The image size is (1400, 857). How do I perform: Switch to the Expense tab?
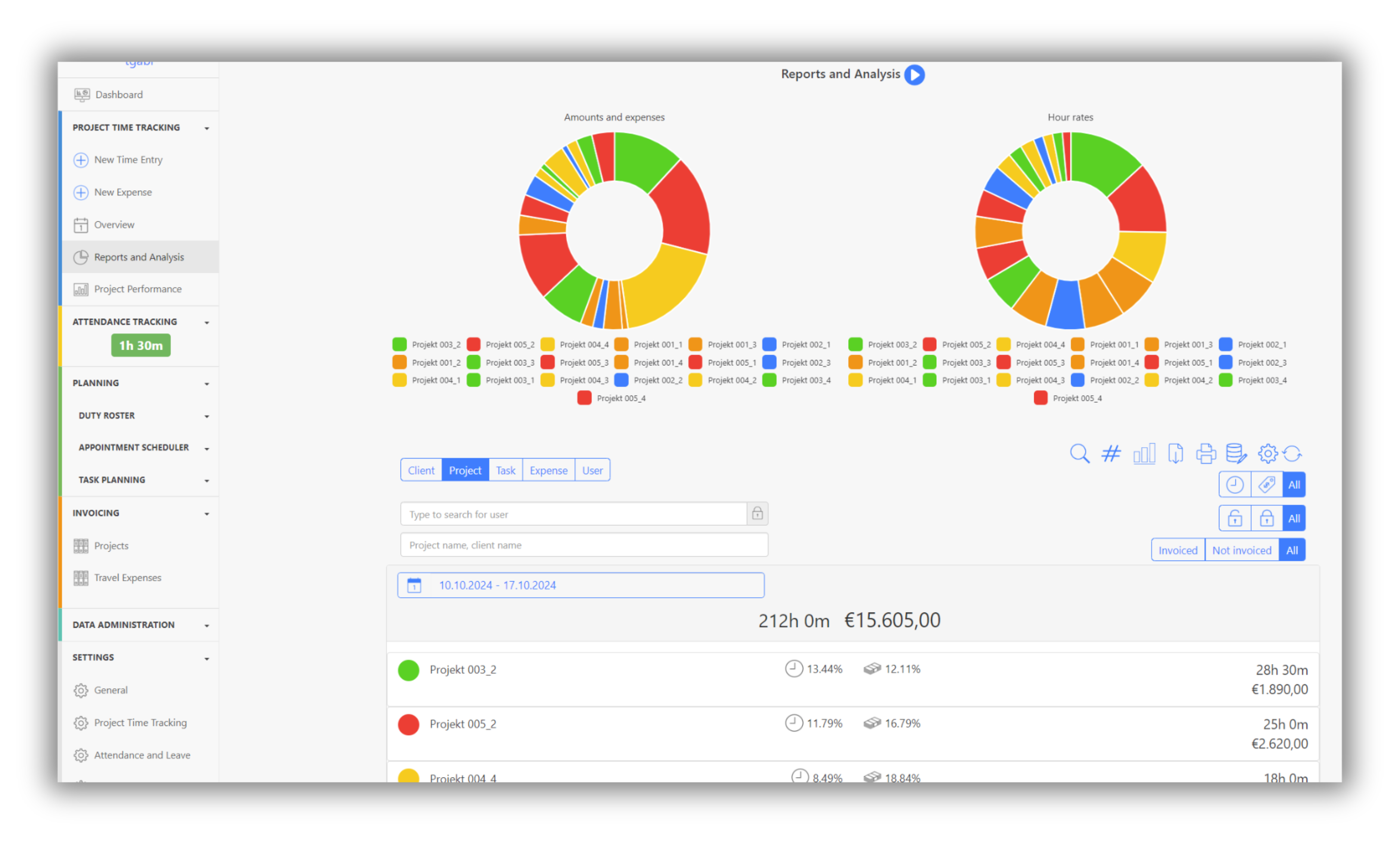[548, 470]
